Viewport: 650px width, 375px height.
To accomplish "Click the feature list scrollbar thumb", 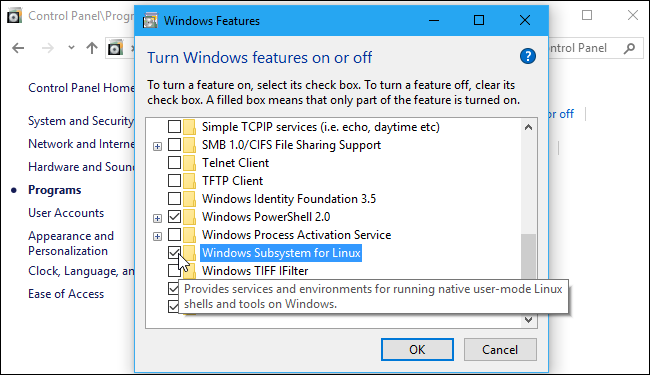I will coord(529,257).
